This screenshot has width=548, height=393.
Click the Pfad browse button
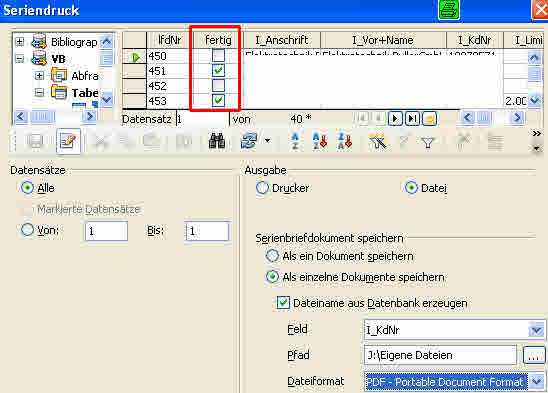pos(533,356)
